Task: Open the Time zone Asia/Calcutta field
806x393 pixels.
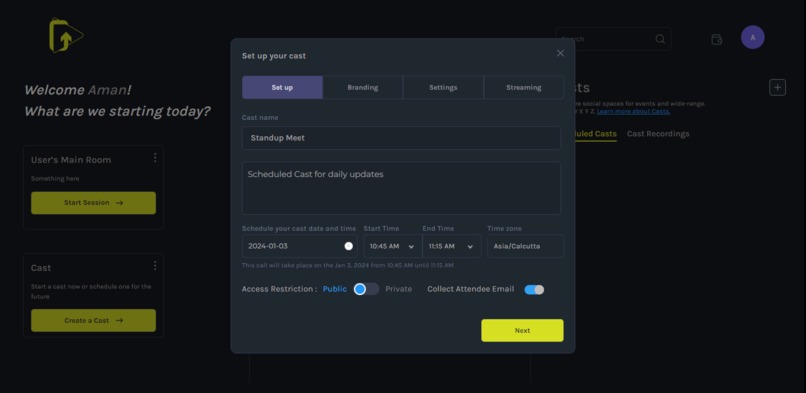Action: pyautogui.click(x=525, y=246)
